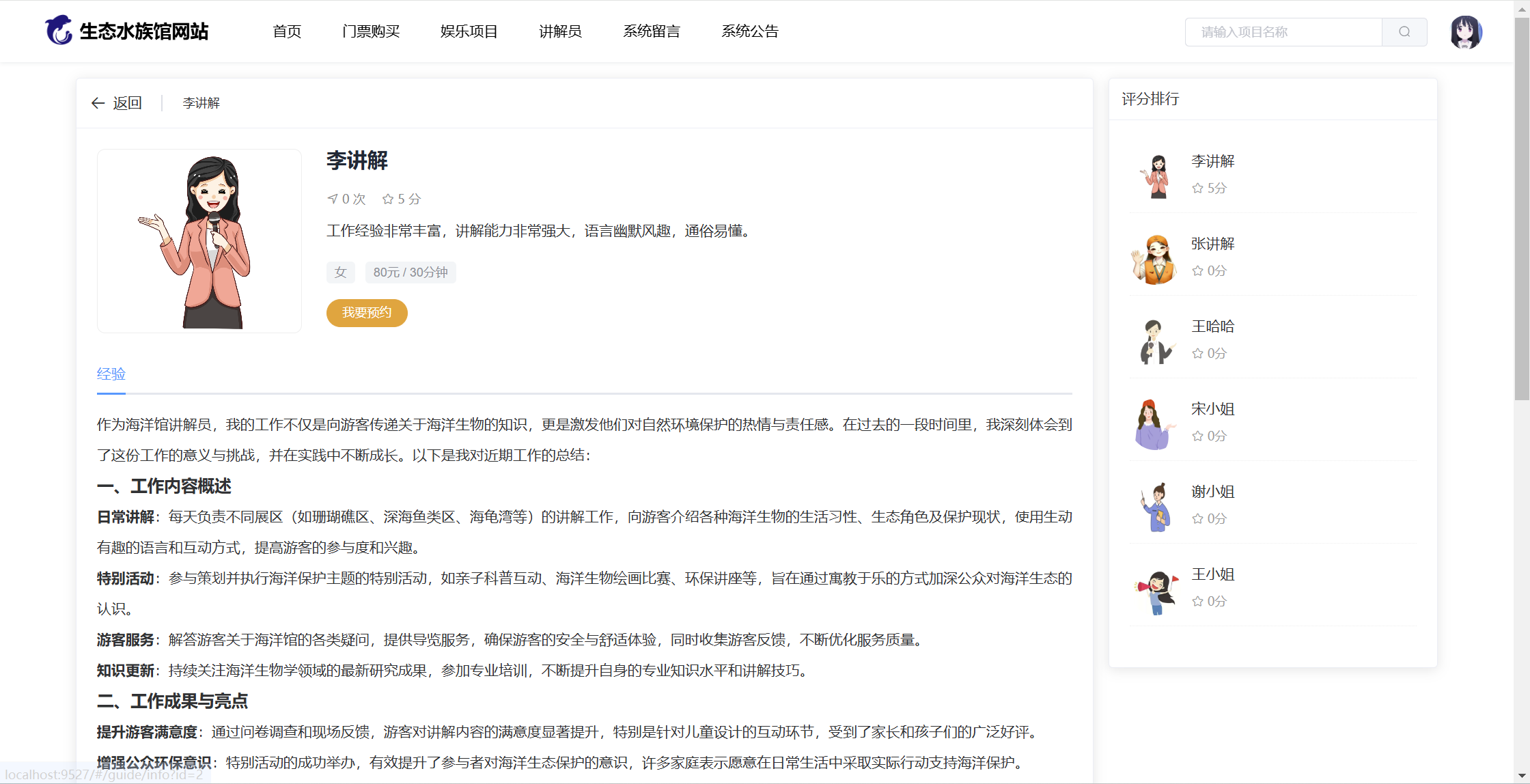Click the search magnifier icon

pos(1404,32)
